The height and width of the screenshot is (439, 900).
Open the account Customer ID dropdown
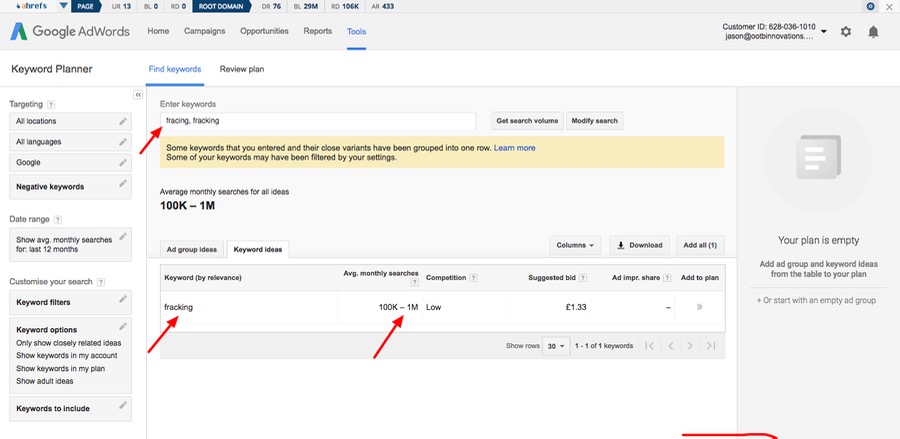pyautogui.click(x=824, y=32)
